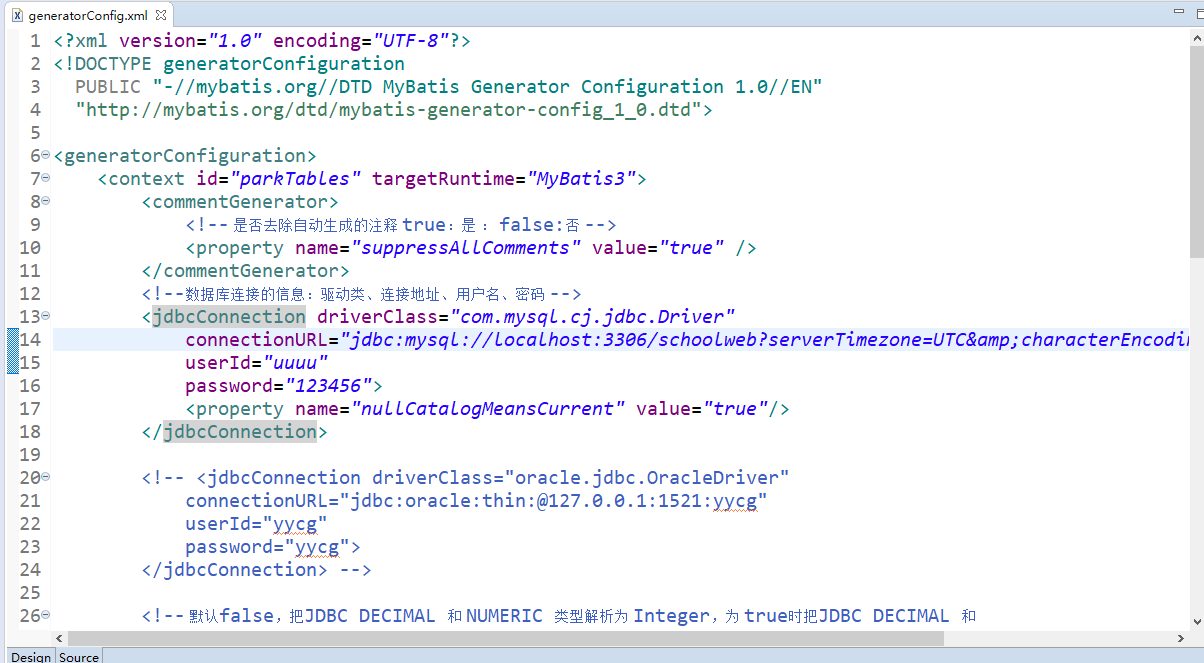Collapse the comment fold on line 26

pyautogui.click(x=46, y=616)
